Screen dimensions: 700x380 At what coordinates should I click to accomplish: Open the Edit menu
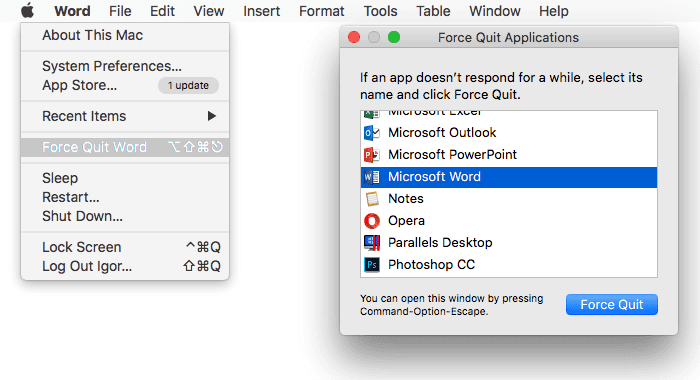click(x=162, y=11)
